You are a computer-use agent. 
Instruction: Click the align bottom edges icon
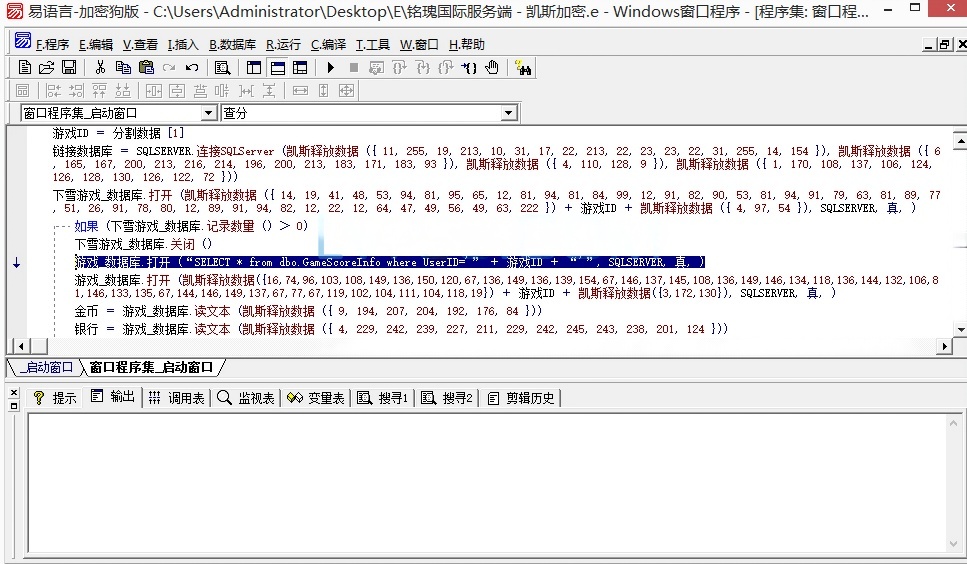point(123,91)
